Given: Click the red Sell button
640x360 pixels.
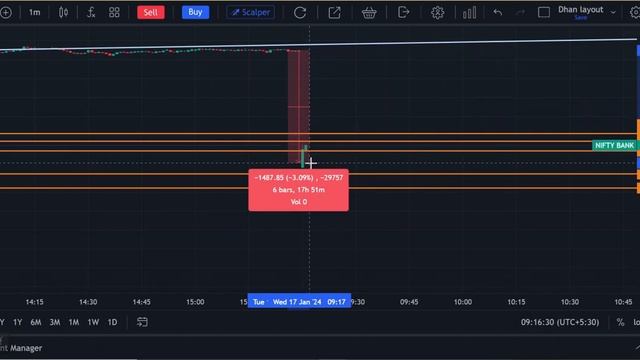Looking at the screenshot, I should coord(151,12).
